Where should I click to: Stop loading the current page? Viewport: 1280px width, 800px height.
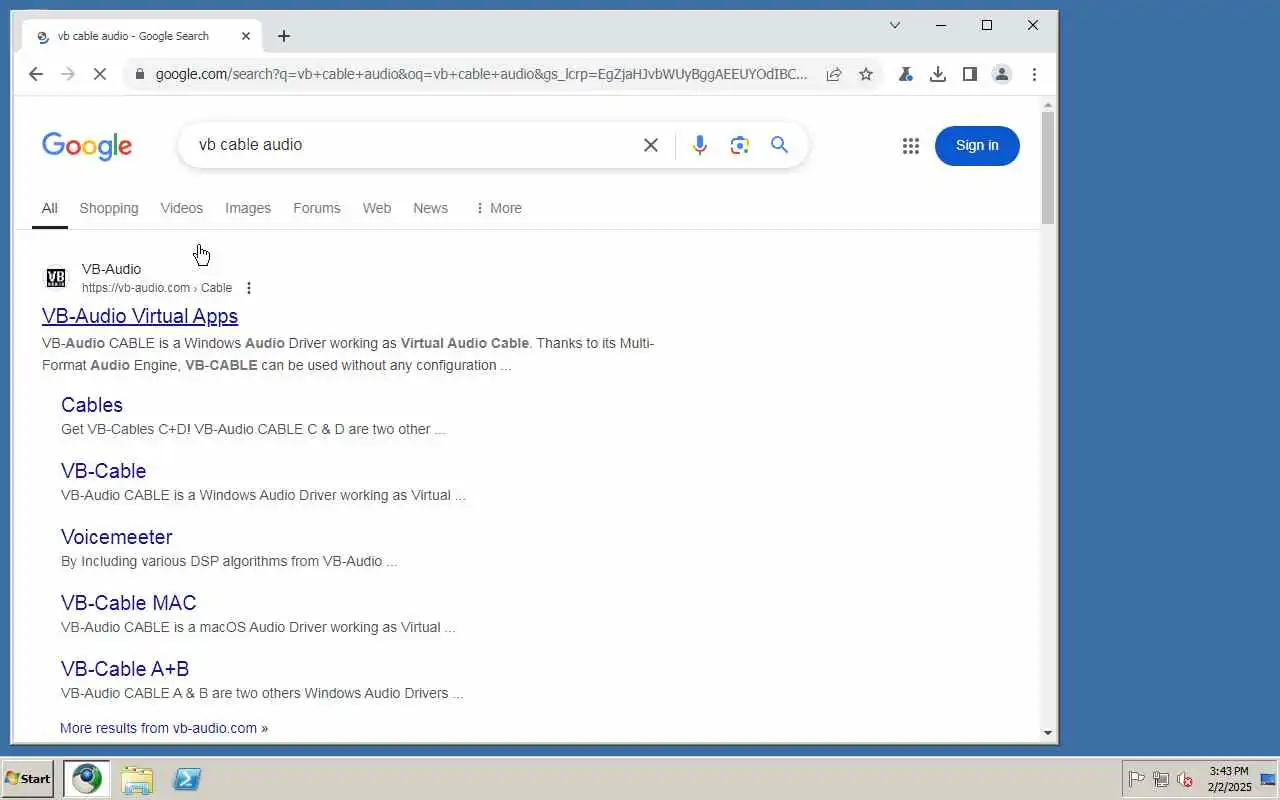[x=100, y=74]
